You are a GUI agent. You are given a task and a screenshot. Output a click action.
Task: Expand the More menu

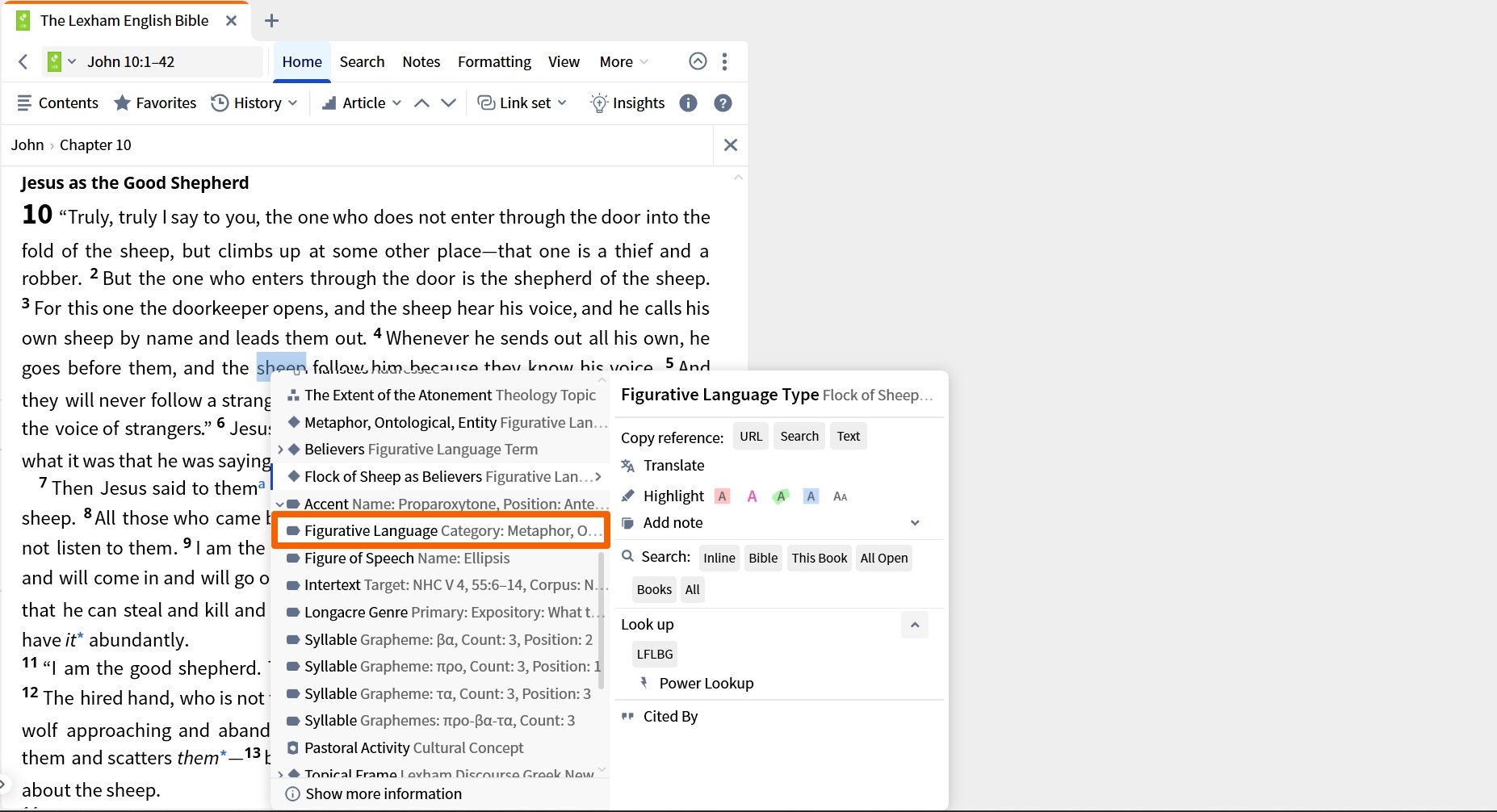623,61
